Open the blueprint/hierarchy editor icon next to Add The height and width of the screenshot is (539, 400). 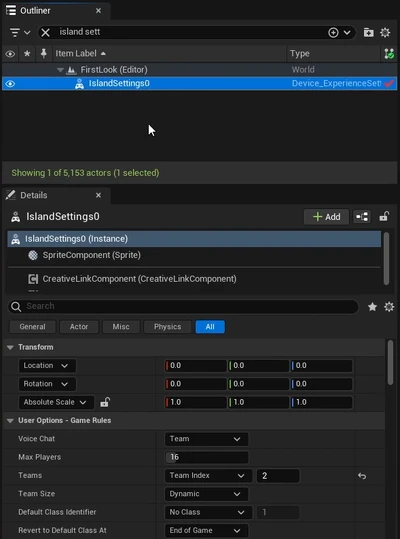click(x=362, y=217)
